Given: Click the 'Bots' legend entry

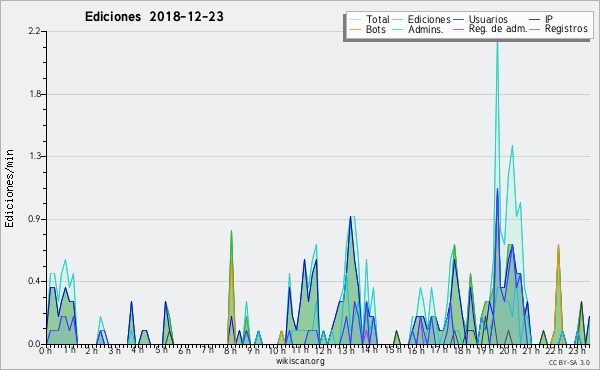Looking at the screenshot, I should [x=375, y=29].
